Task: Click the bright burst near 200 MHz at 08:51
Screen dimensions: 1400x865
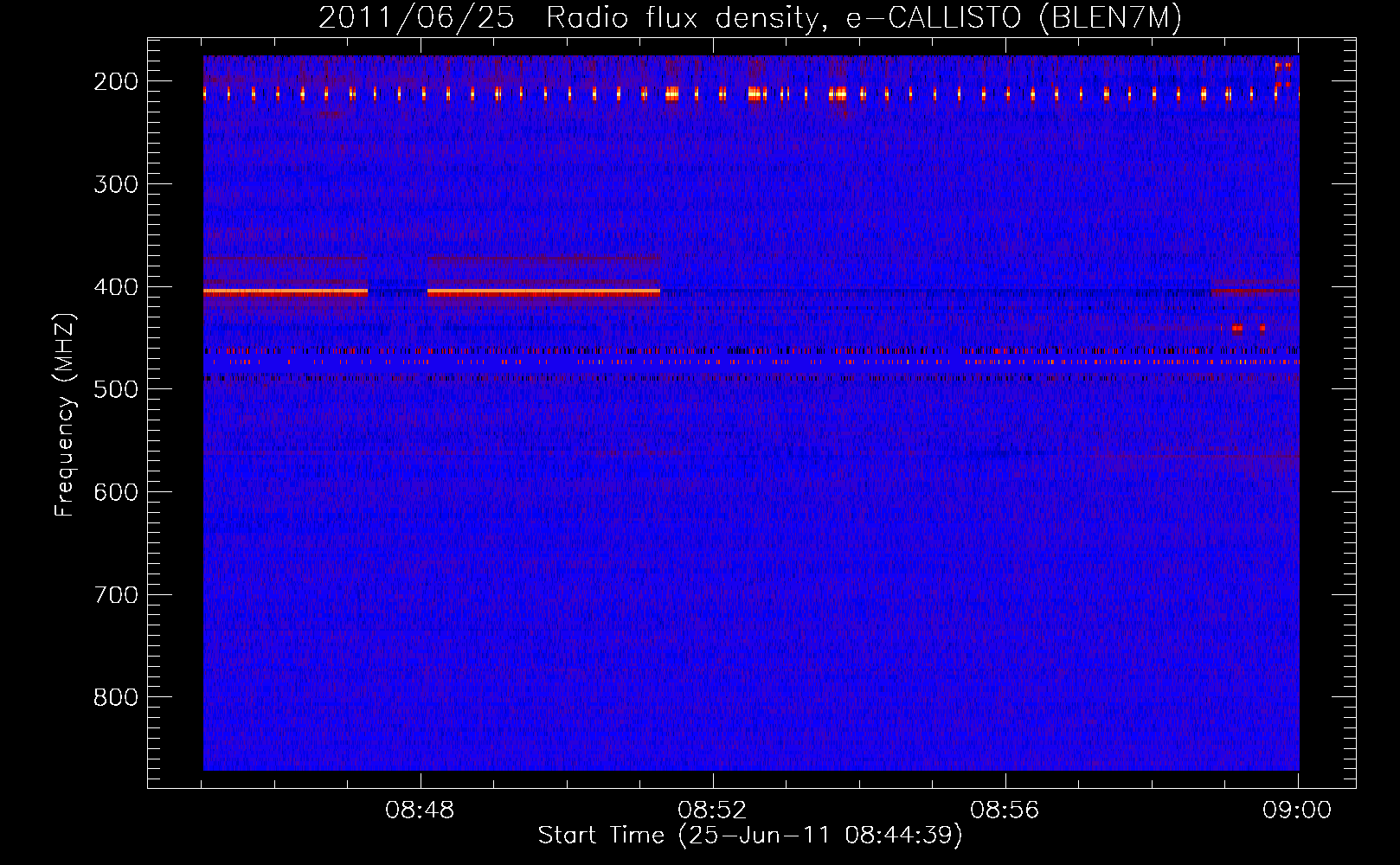Action: (x=672, y=93)
